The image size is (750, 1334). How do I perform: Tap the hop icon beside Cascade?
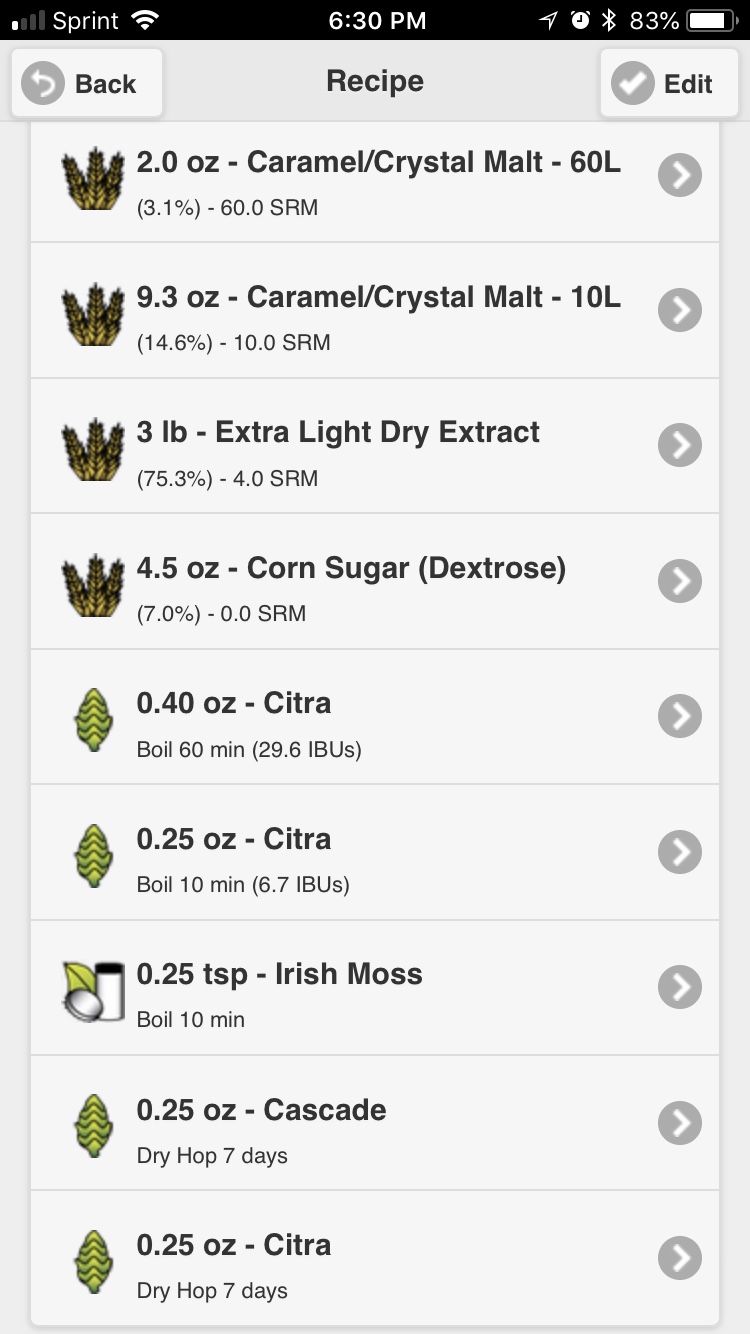tap(92, 1125)
